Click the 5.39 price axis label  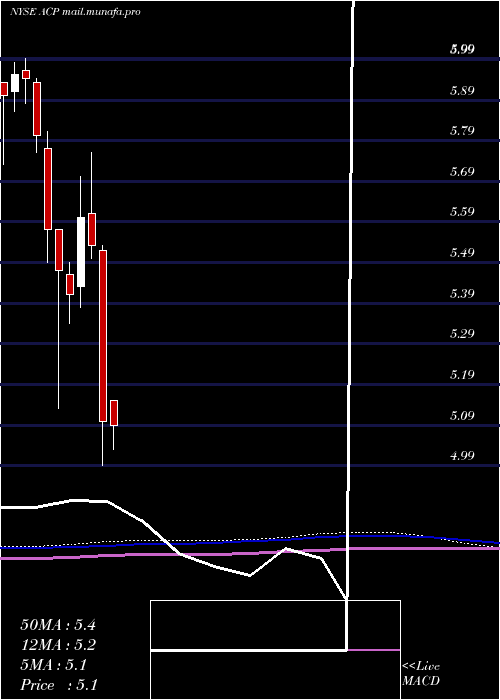click(x=461, y=293)
